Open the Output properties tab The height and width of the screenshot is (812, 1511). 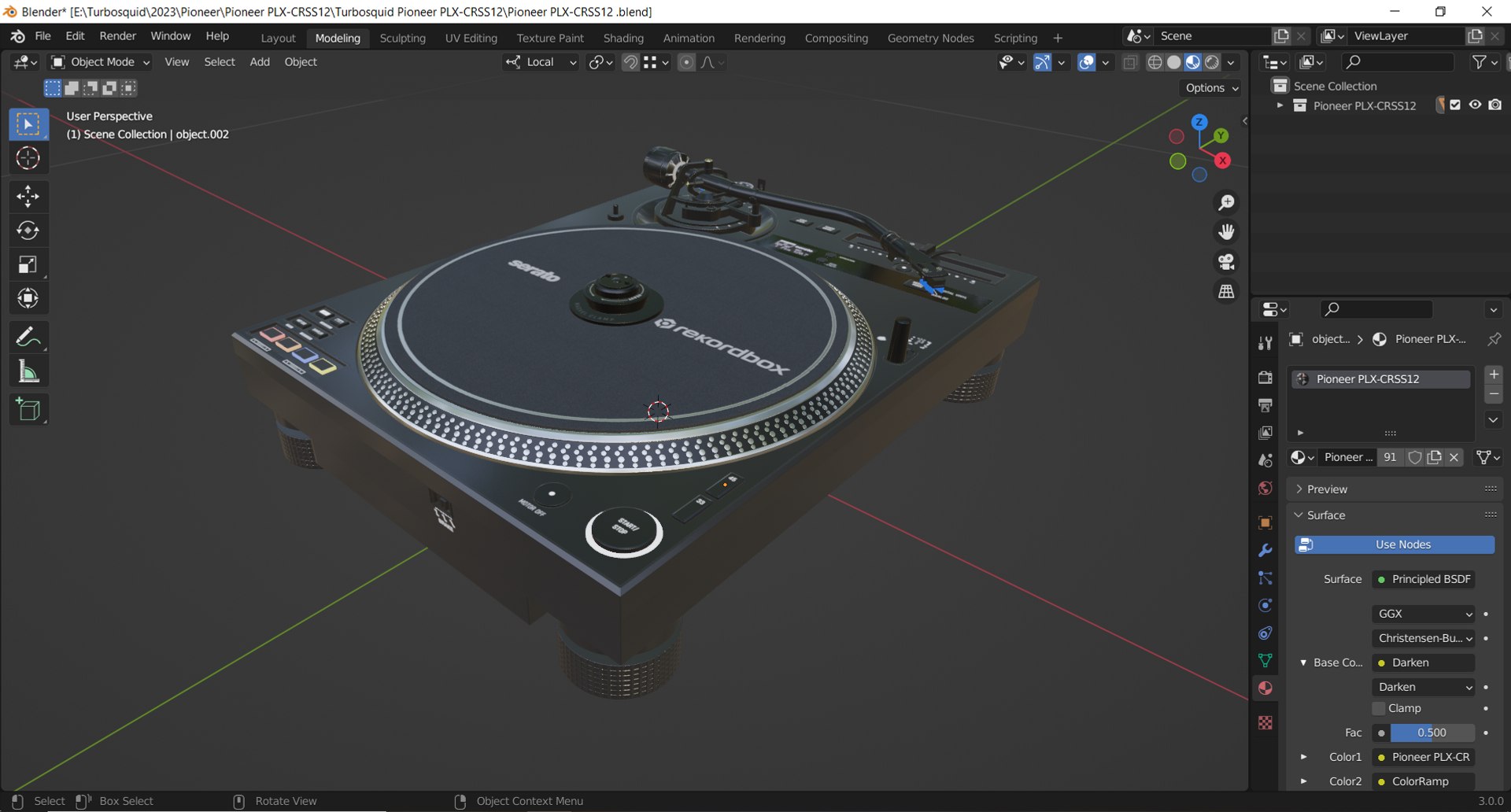click(1265, 405)
